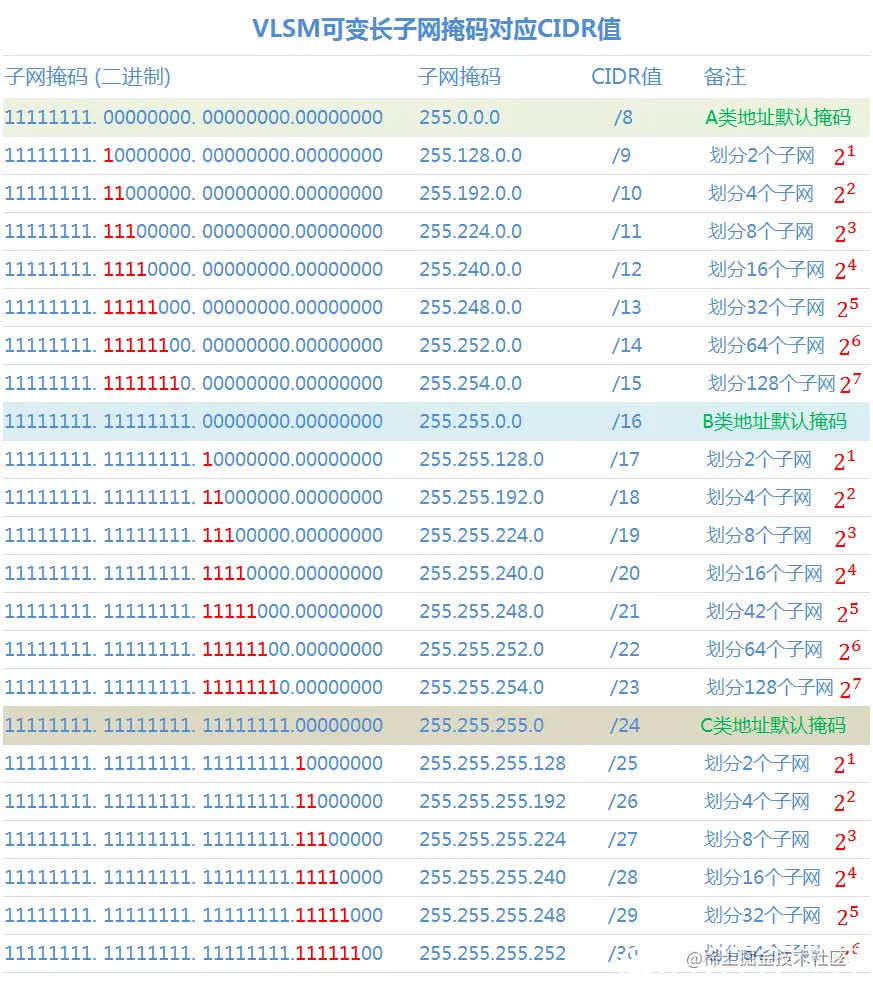This screenshot has height=995, width=873.
Task: Click the binary mask in the /15 row
Action: tap(194, 383)
